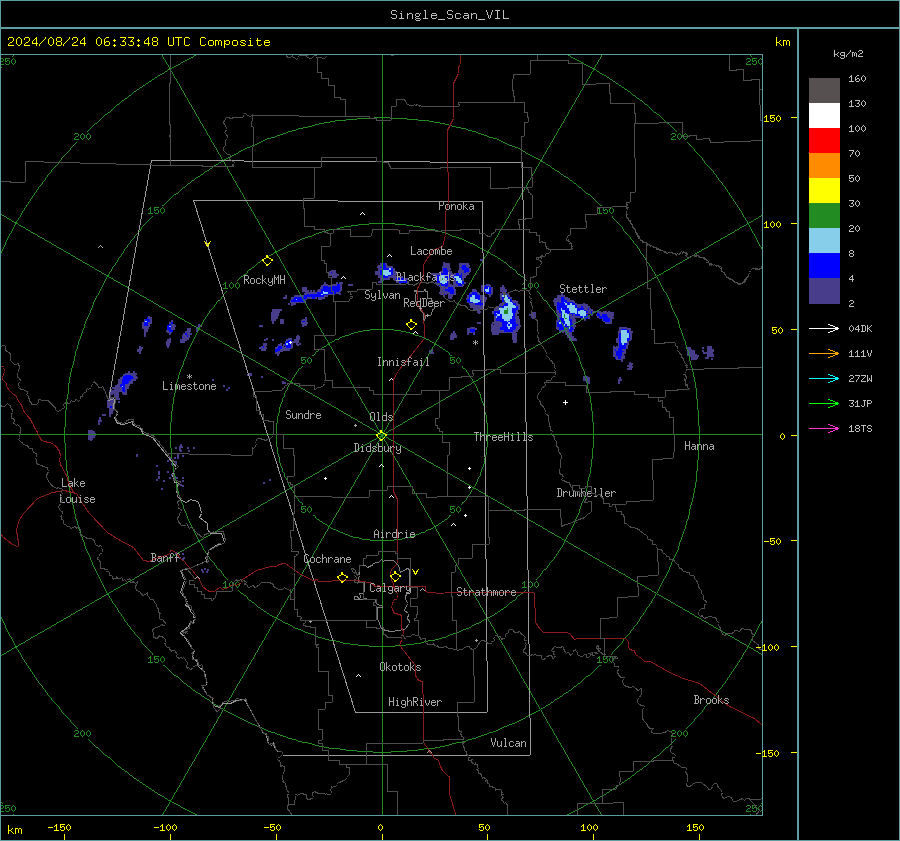Screen dimensions: 900x841
Task: Click the Vulcan town label
Action: click(508, 743)
